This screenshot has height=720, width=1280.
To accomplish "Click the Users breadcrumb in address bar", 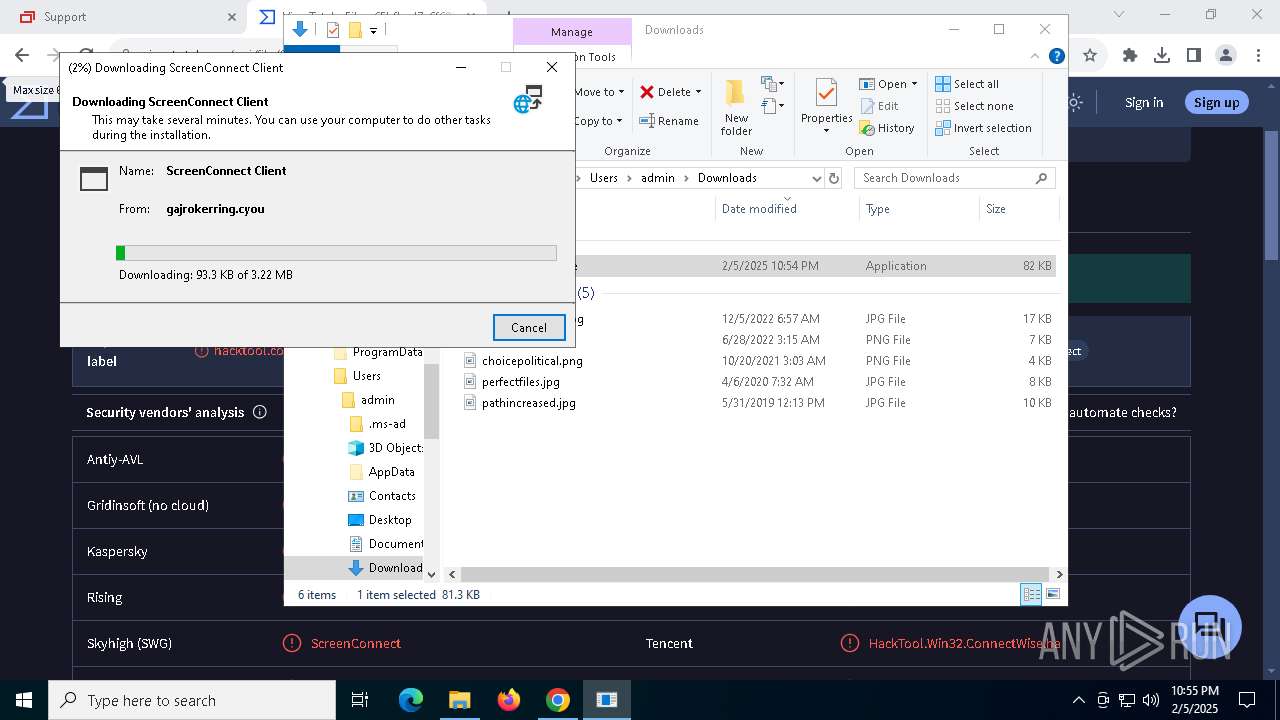I will (x=604, y=178).
